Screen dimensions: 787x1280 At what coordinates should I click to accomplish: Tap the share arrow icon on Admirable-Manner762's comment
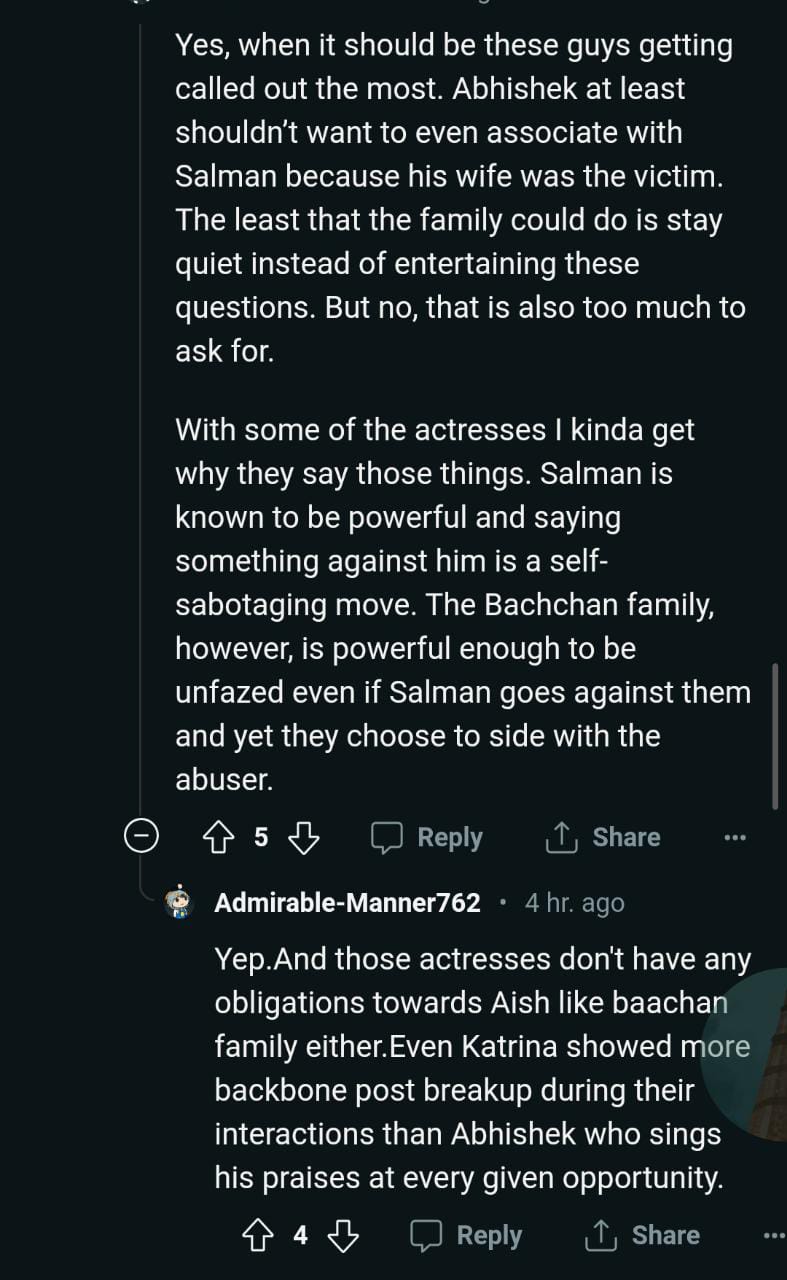pyautogui.click(x=600, y=1236)
